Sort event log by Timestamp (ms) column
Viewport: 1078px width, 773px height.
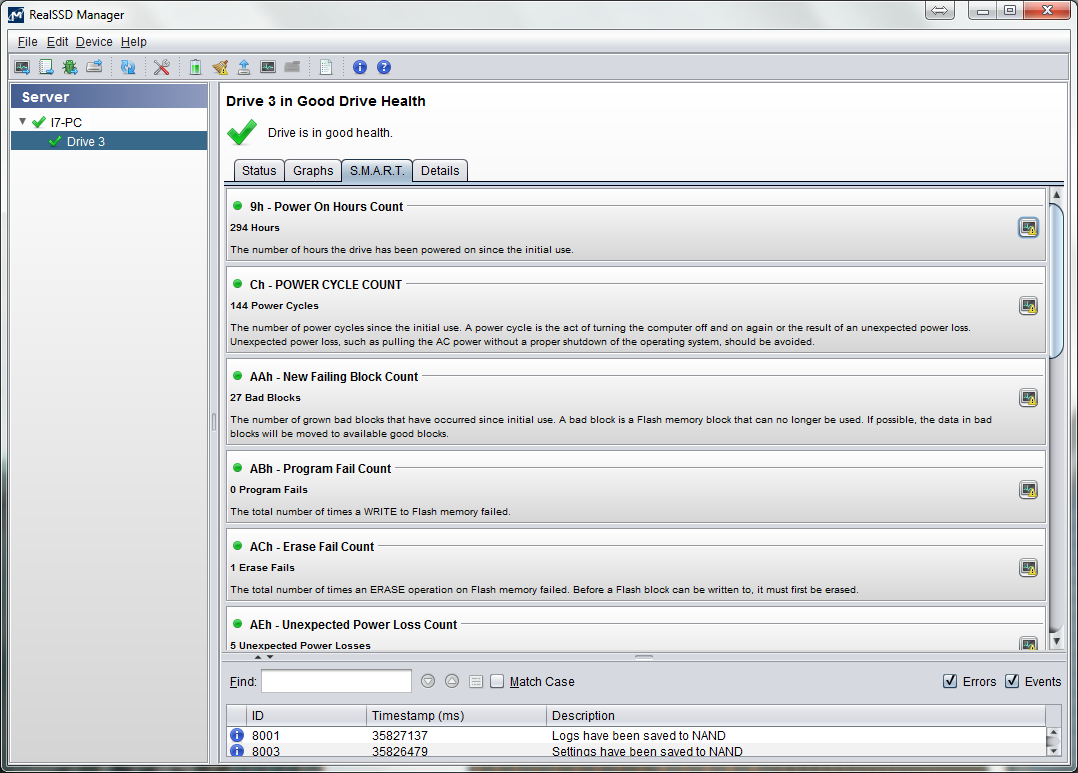[456, 716]
